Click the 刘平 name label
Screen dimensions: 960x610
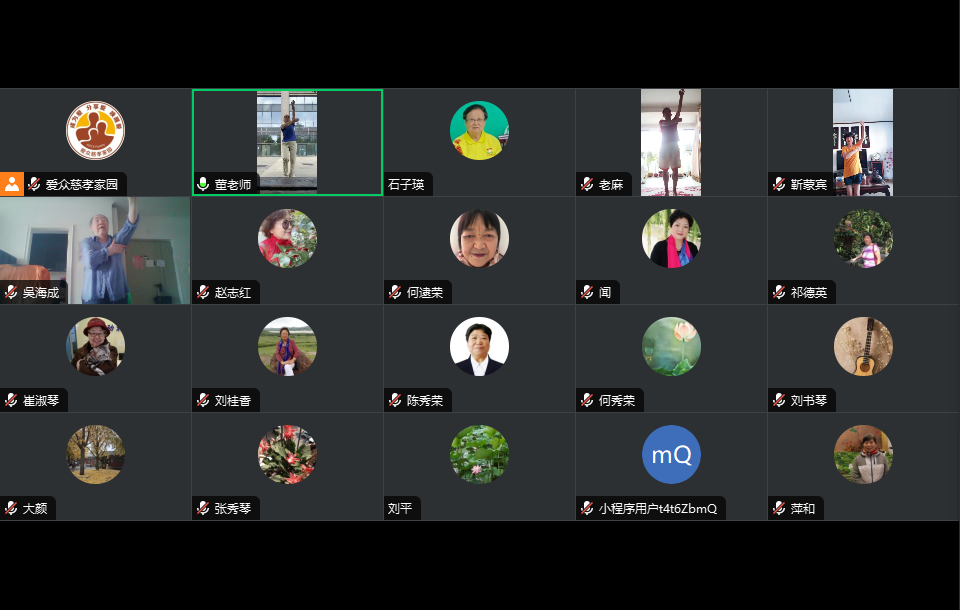click(x=400, y=508)
